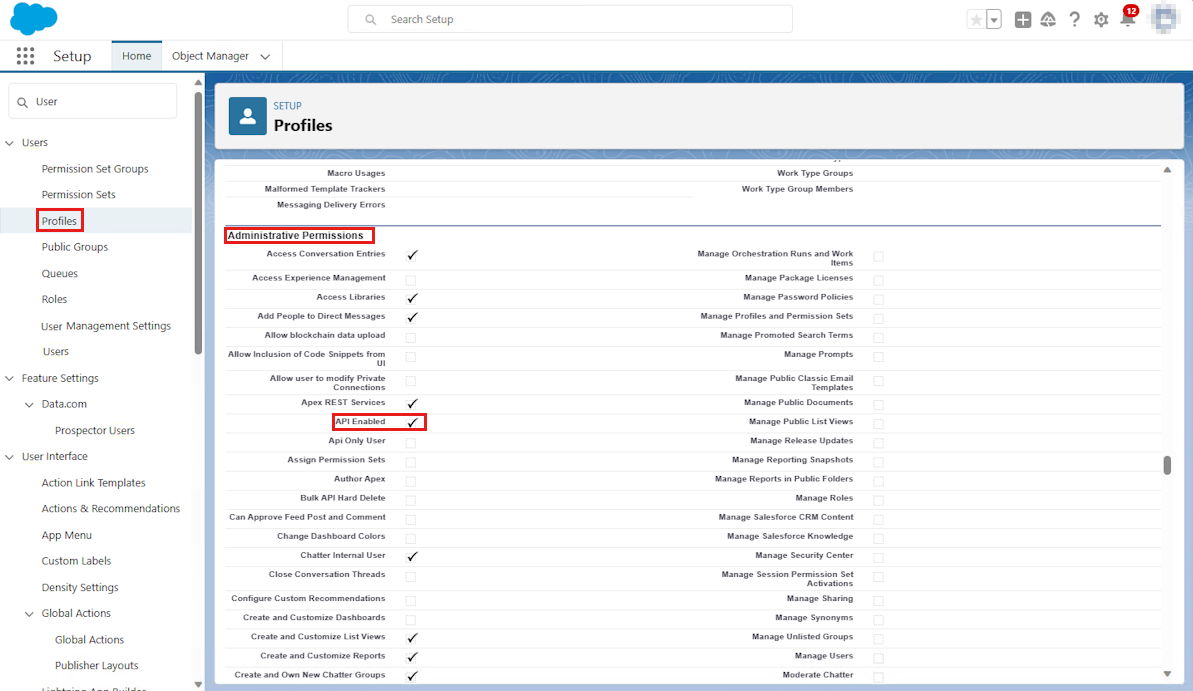Open Roles in sidebar
Screen dimensions: 1193x691
[x=54, y=300]
